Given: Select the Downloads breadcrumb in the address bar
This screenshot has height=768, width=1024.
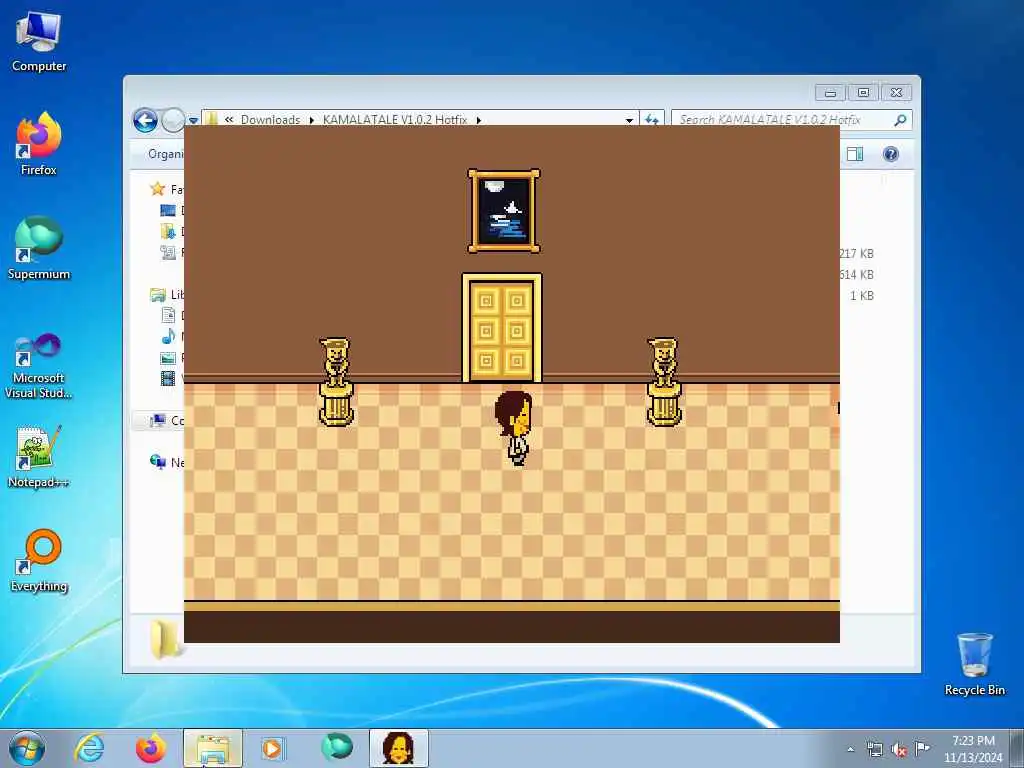Looking at the screenshot, I should point(270,120).
